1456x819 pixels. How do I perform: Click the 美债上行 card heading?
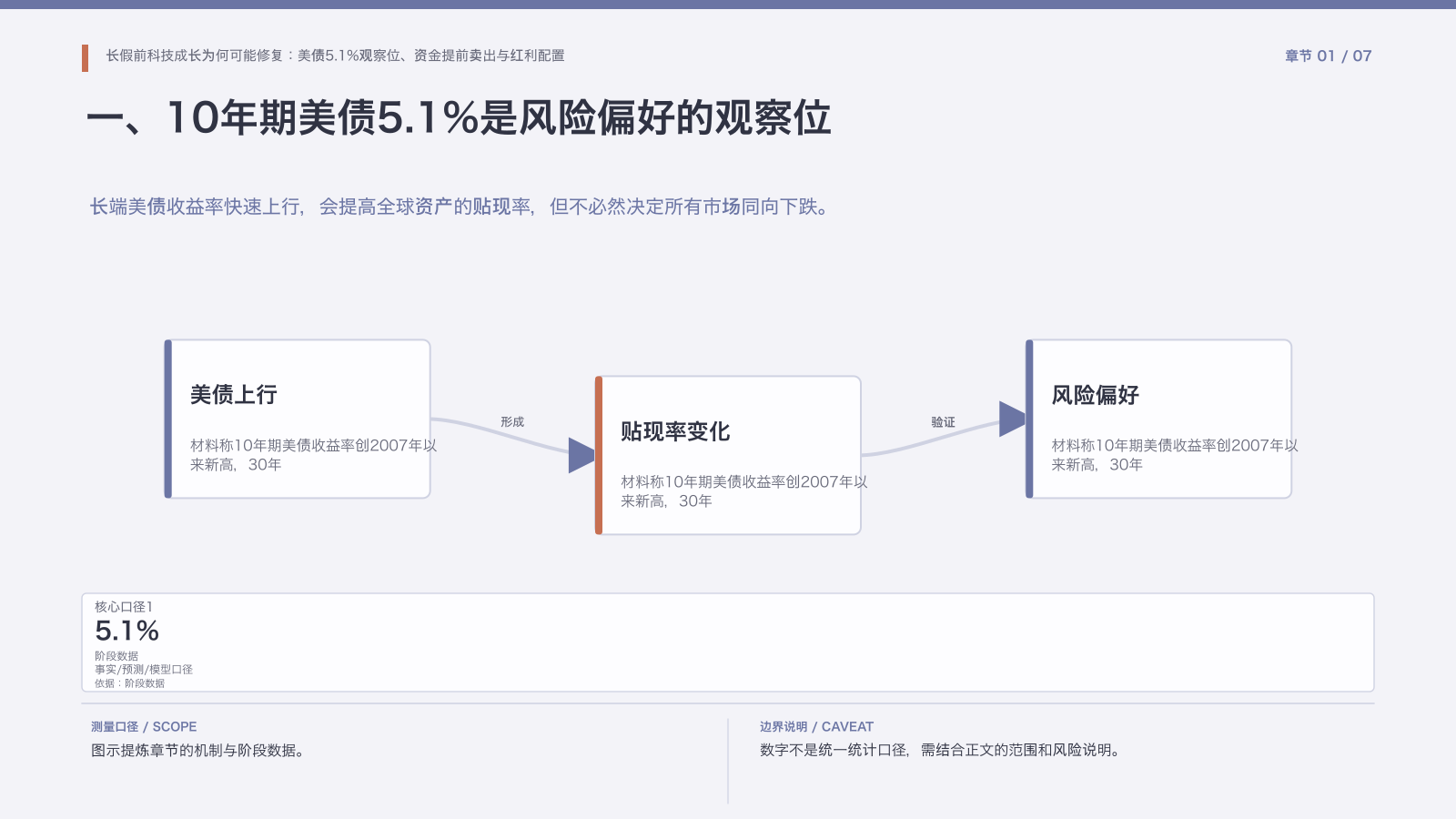(x=234, y=395)
